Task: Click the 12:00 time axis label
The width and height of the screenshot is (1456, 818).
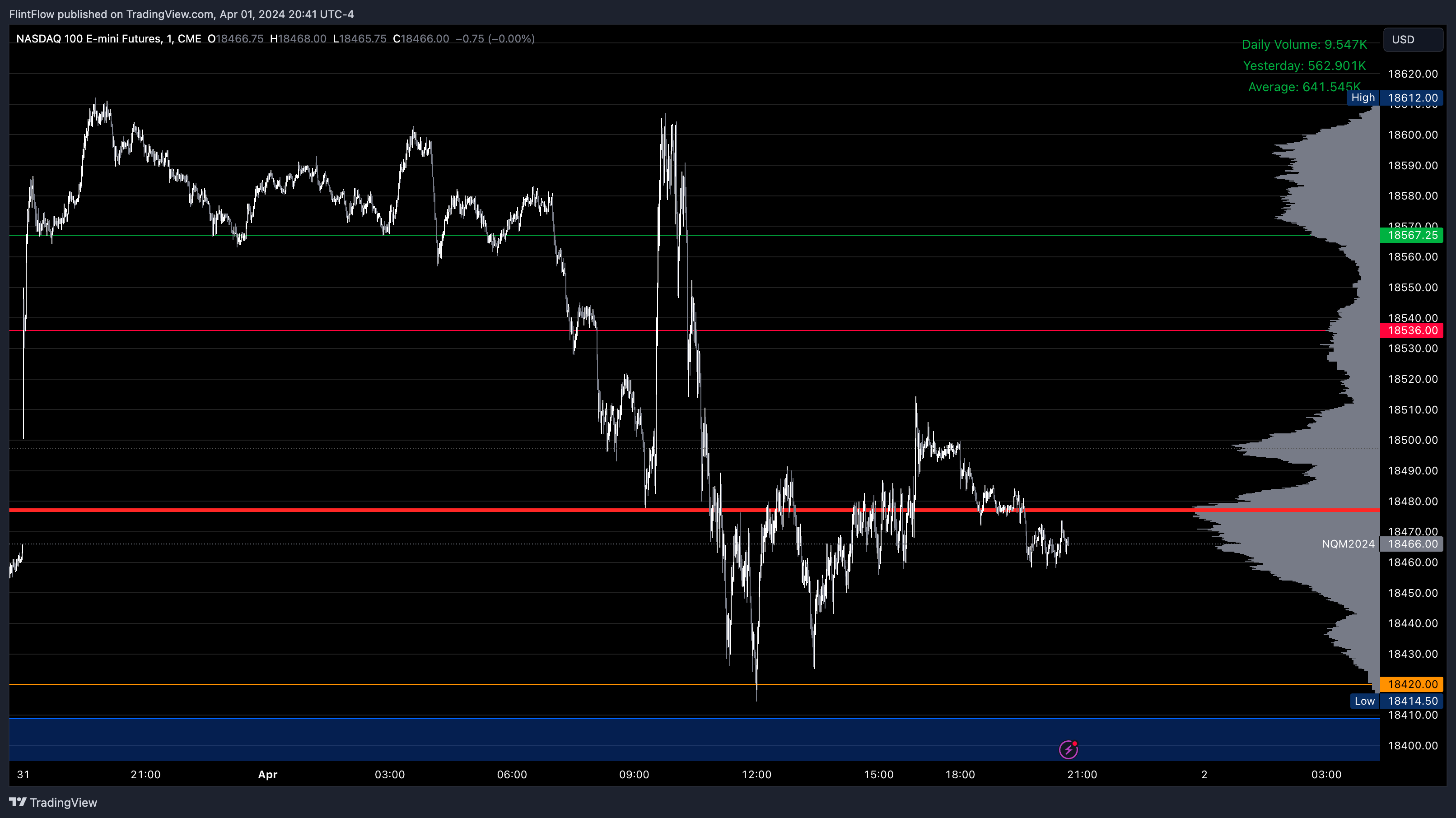Action: click(x=756, y=775)
